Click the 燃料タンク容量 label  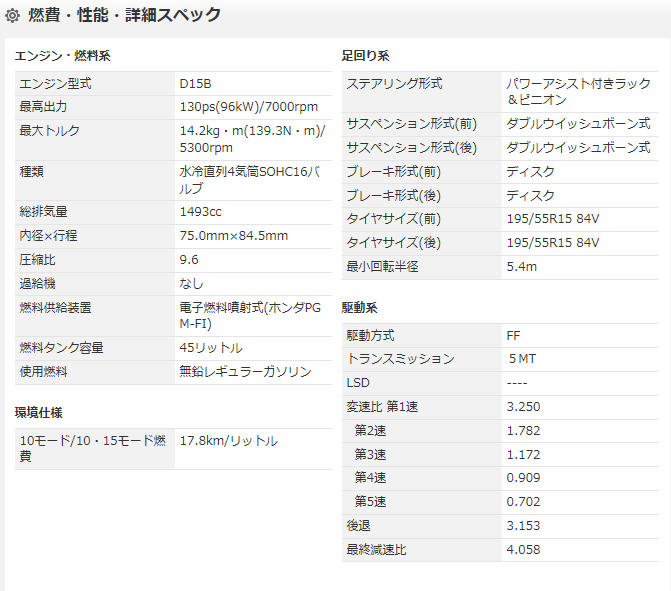tap(61, 347)
